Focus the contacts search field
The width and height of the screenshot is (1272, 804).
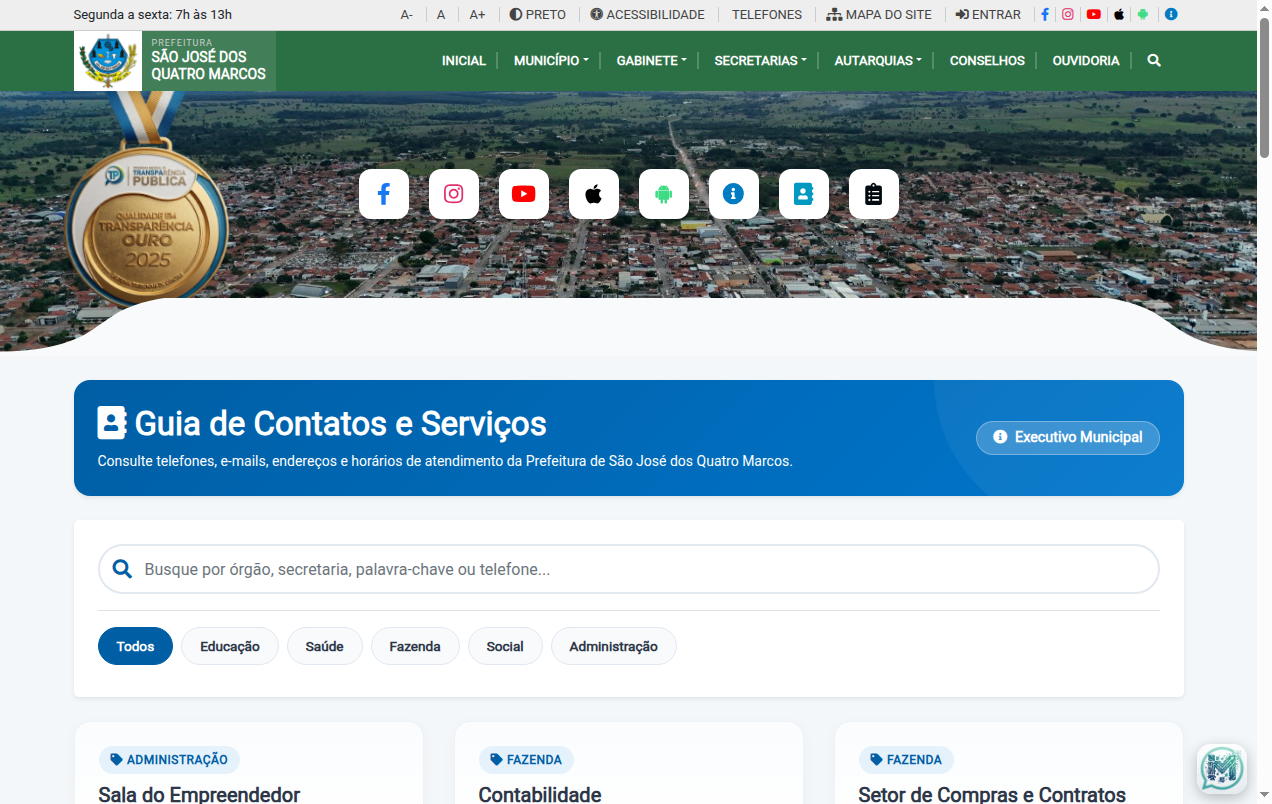[629, 569]
